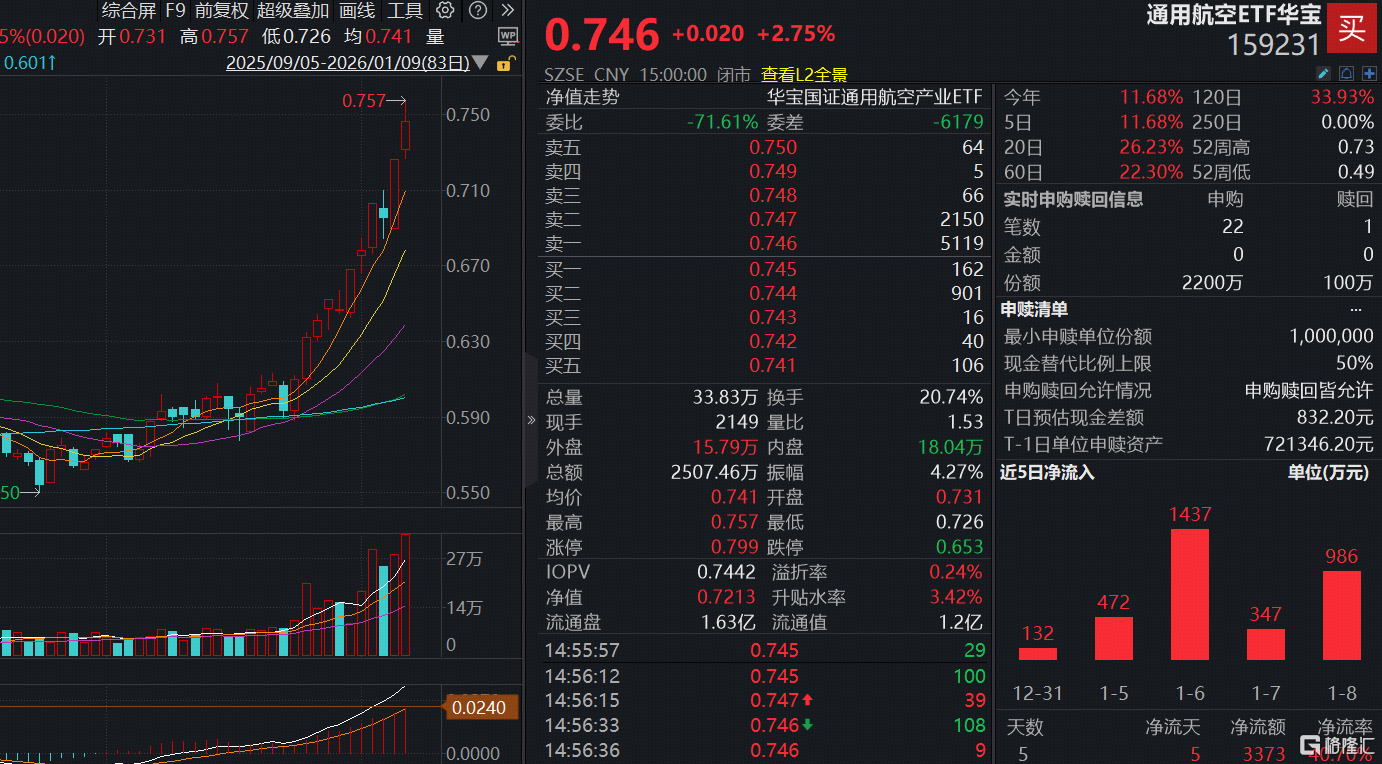Click the pencil note icon
This screenshot has height=764, width=1382.
[1323, 73]
